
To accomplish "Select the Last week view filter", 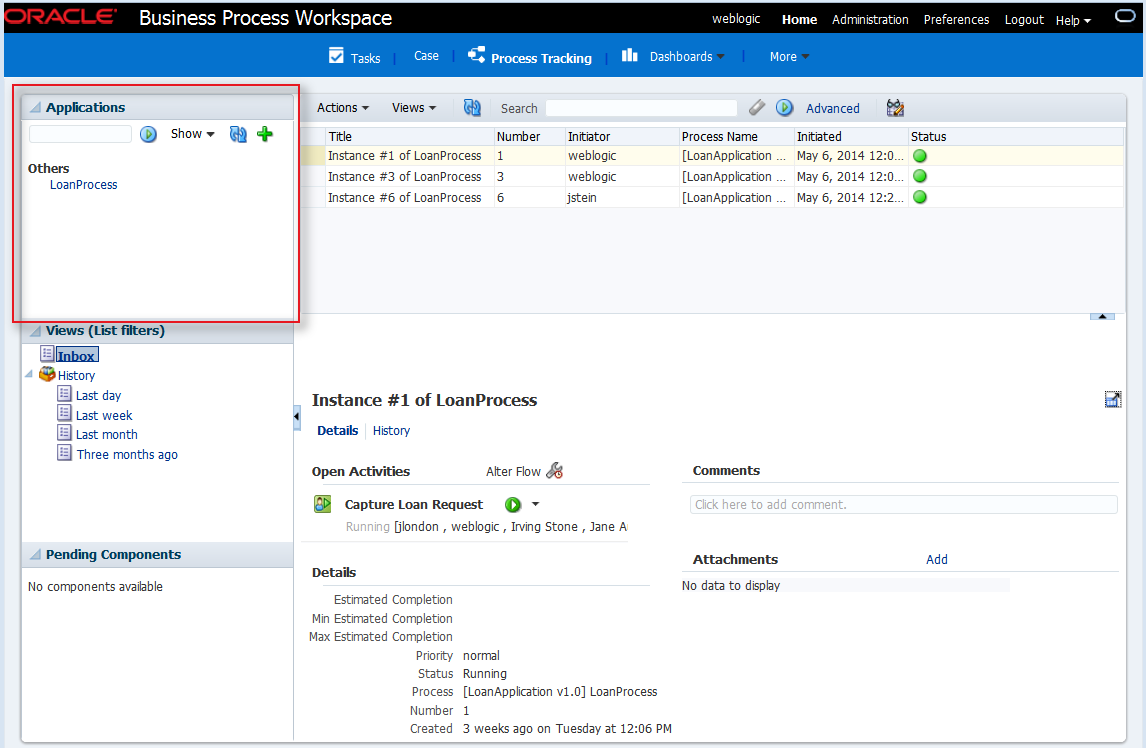I will (x=104, y=415).
